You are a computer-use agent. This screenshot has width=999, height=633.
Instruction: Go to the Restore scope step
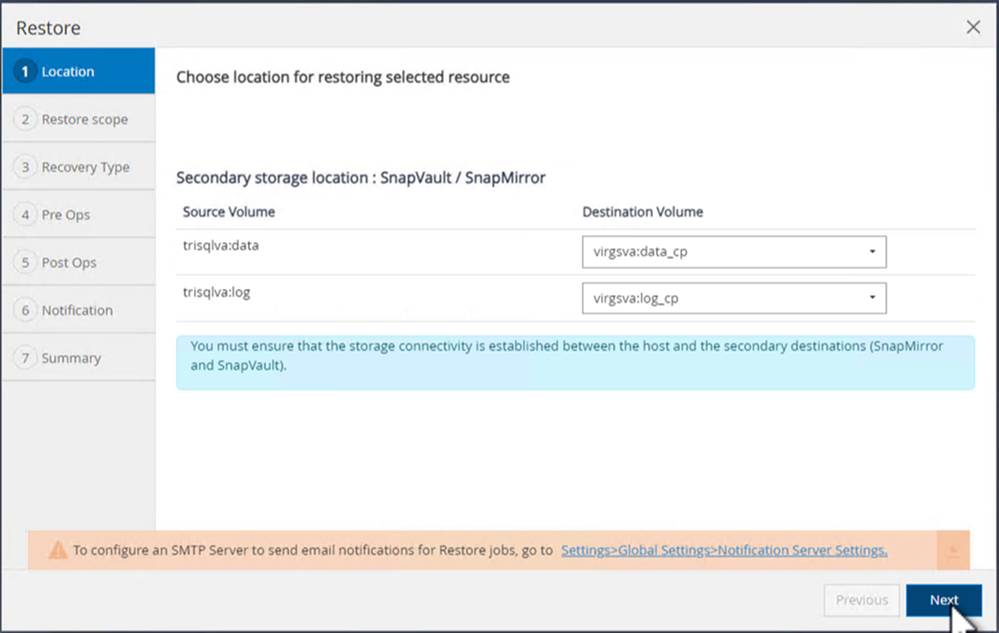pyautogui.click(x=84, y=119)
